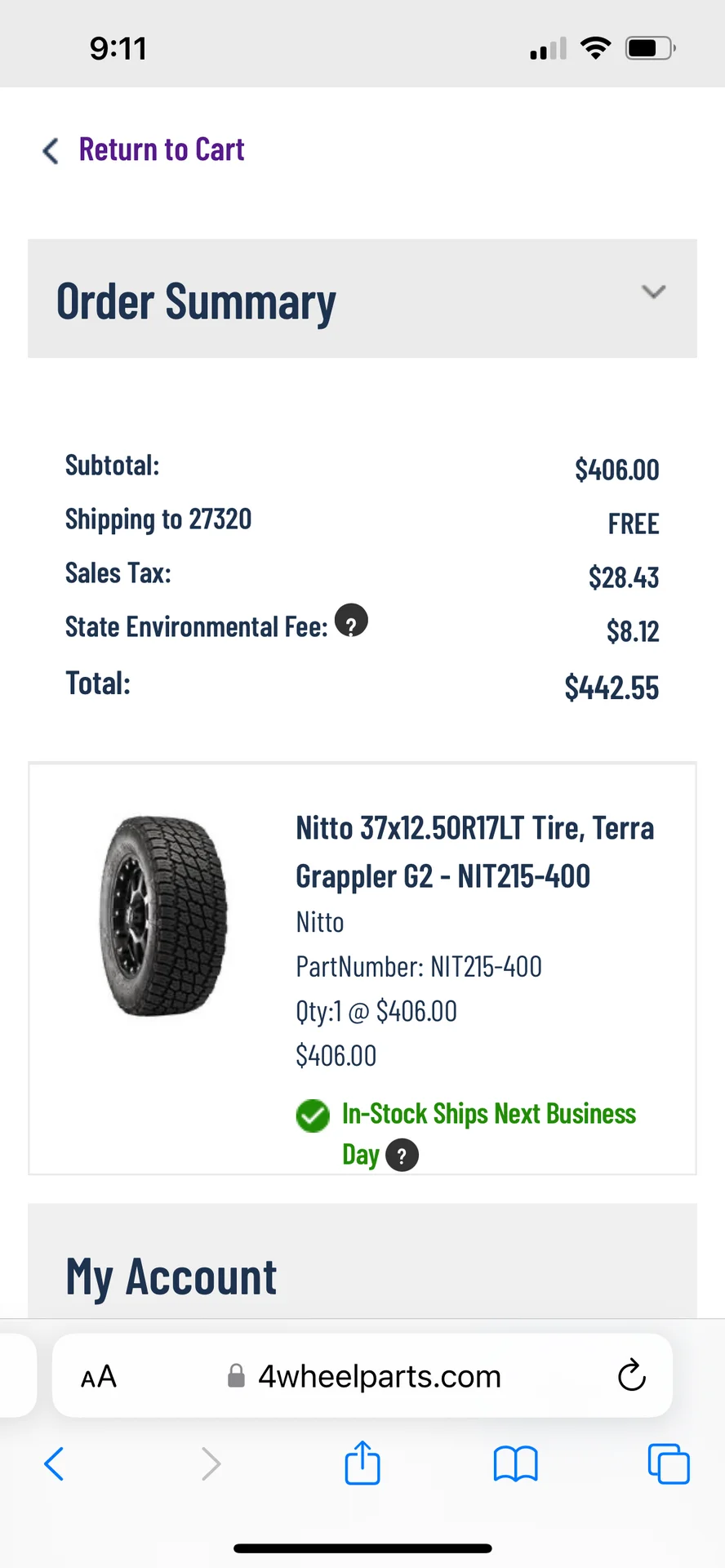The width and height of the screenshot is (725, 1568).
Task: Tap the Nitto tire product thumbnail
Action: 164,915
